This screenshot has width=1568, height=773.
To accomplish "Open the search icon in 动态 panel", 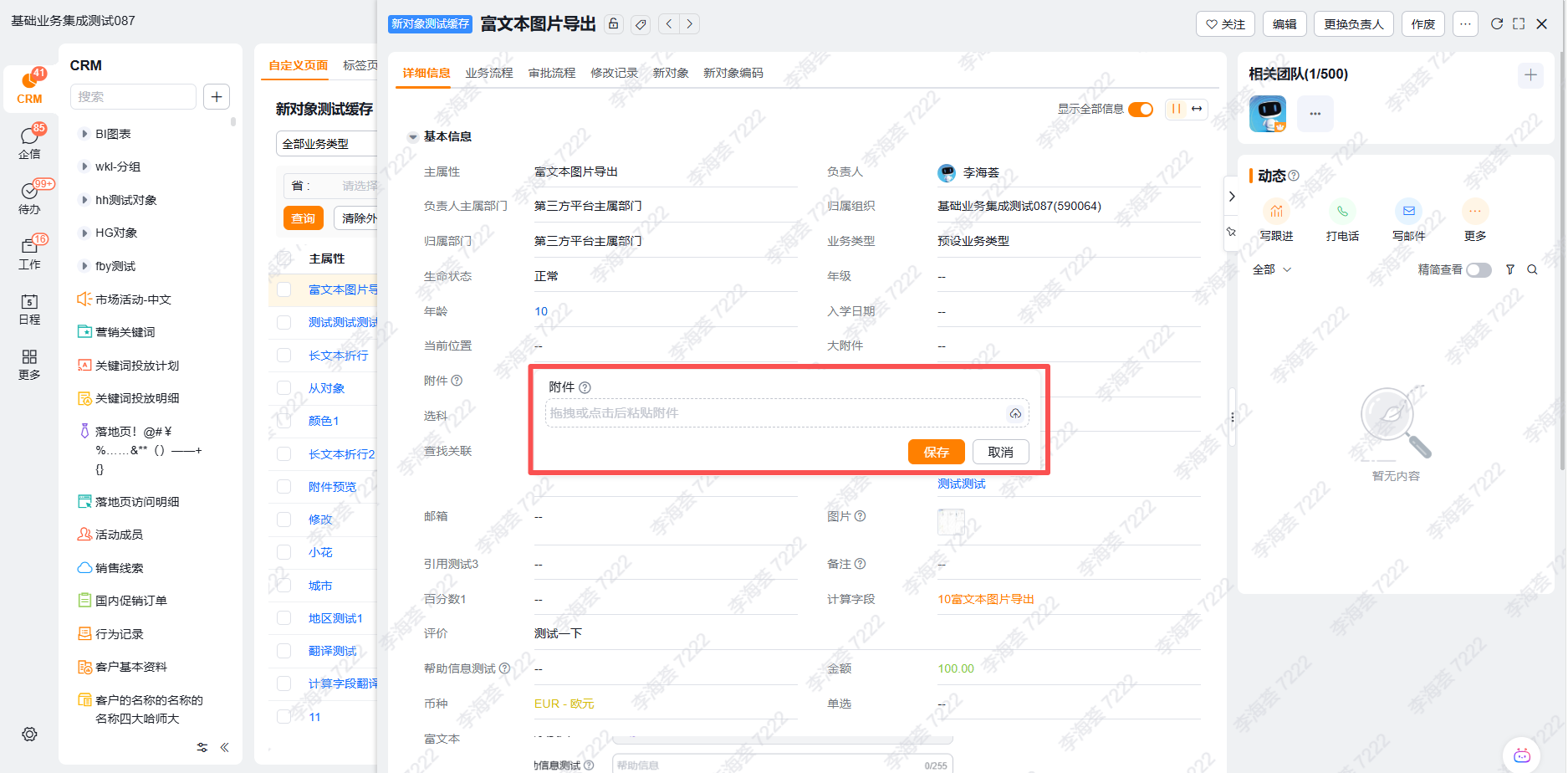I will pyautogui.click(x=1532, y=269).
